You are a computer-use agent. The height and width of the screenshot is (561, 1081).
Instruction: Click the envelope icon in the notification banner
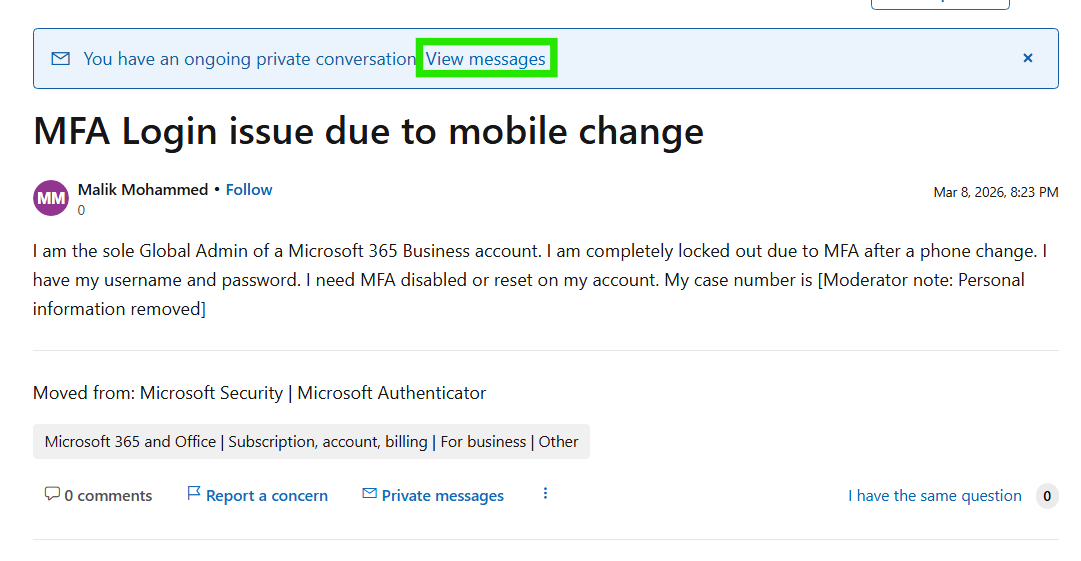60,59
